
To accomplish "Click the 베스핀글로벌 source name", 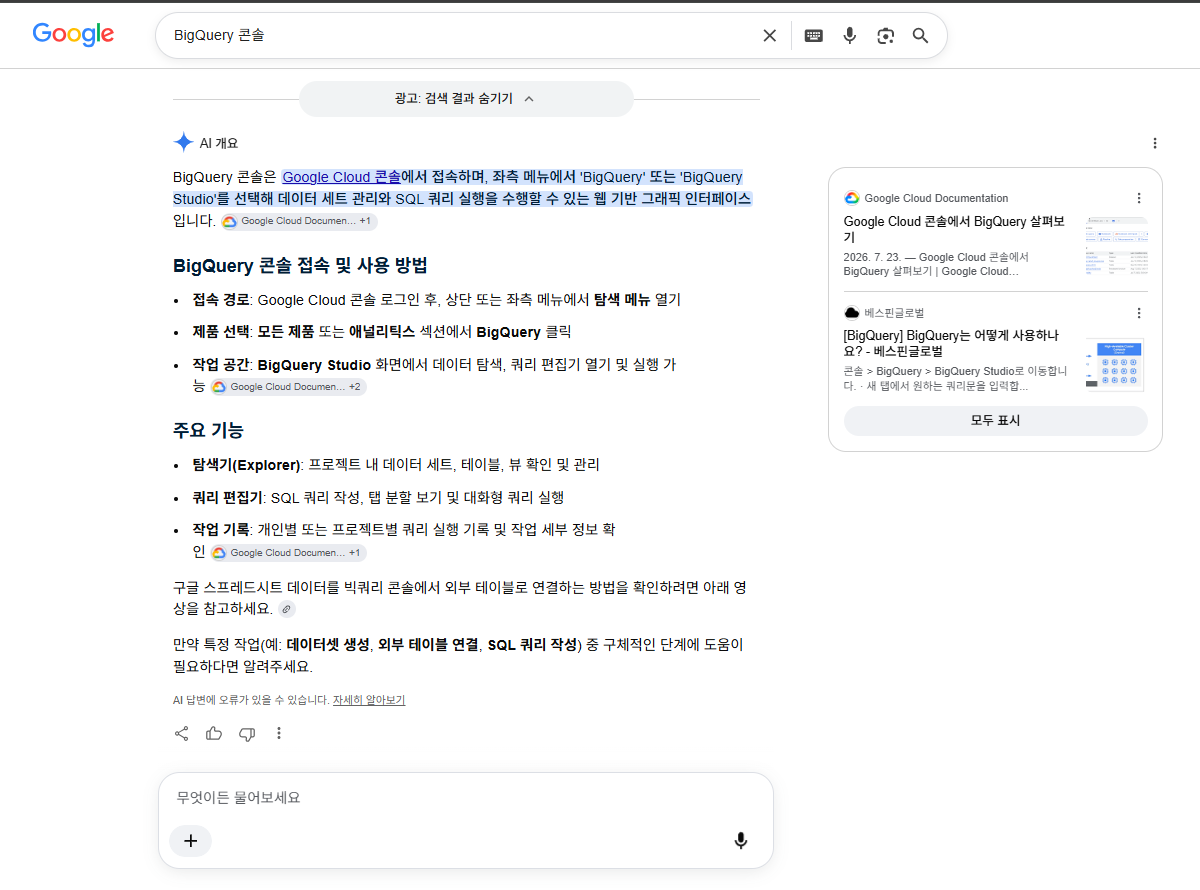I will (x=894, y=313).
